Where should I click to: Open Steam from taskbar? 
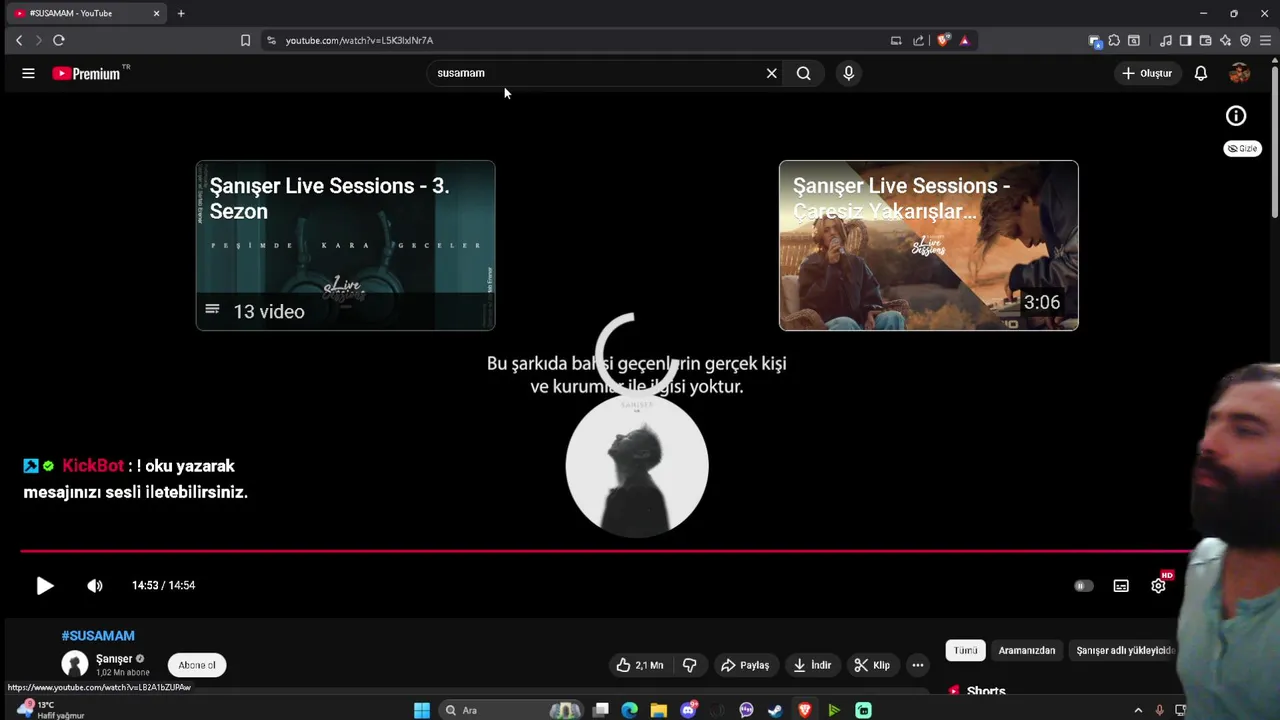coord(775,710)
